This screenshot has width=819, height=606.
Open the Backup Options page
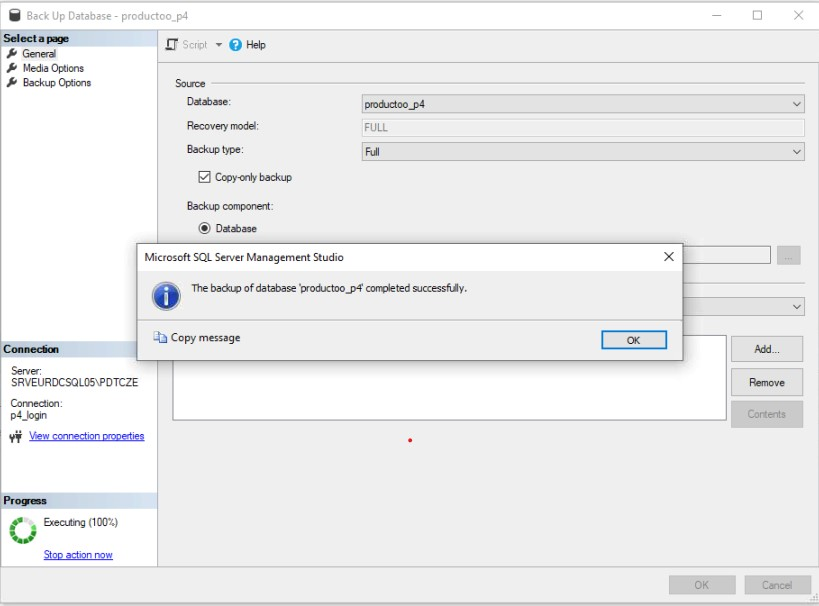[56, 83]
